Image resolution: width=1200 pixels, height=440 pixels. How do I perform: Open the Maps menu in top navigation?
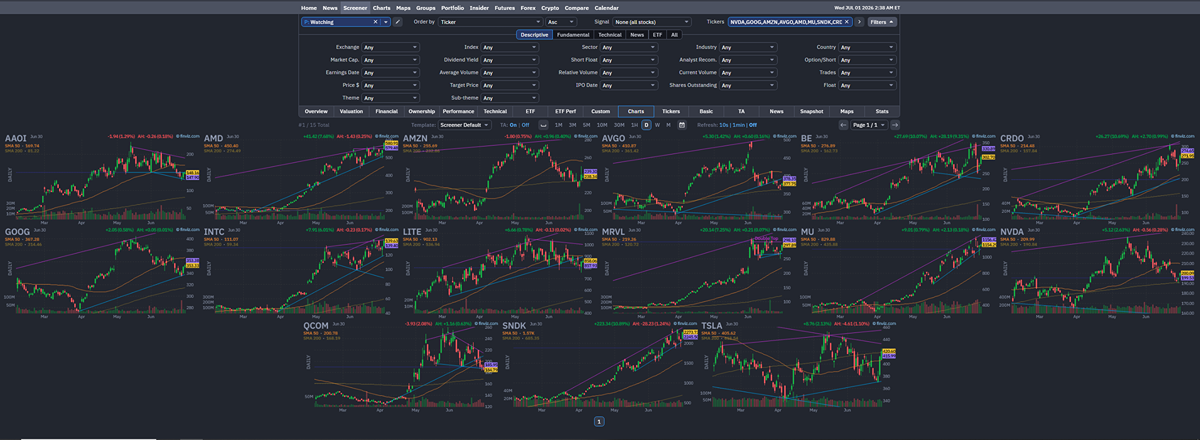(x=403, y=7)
